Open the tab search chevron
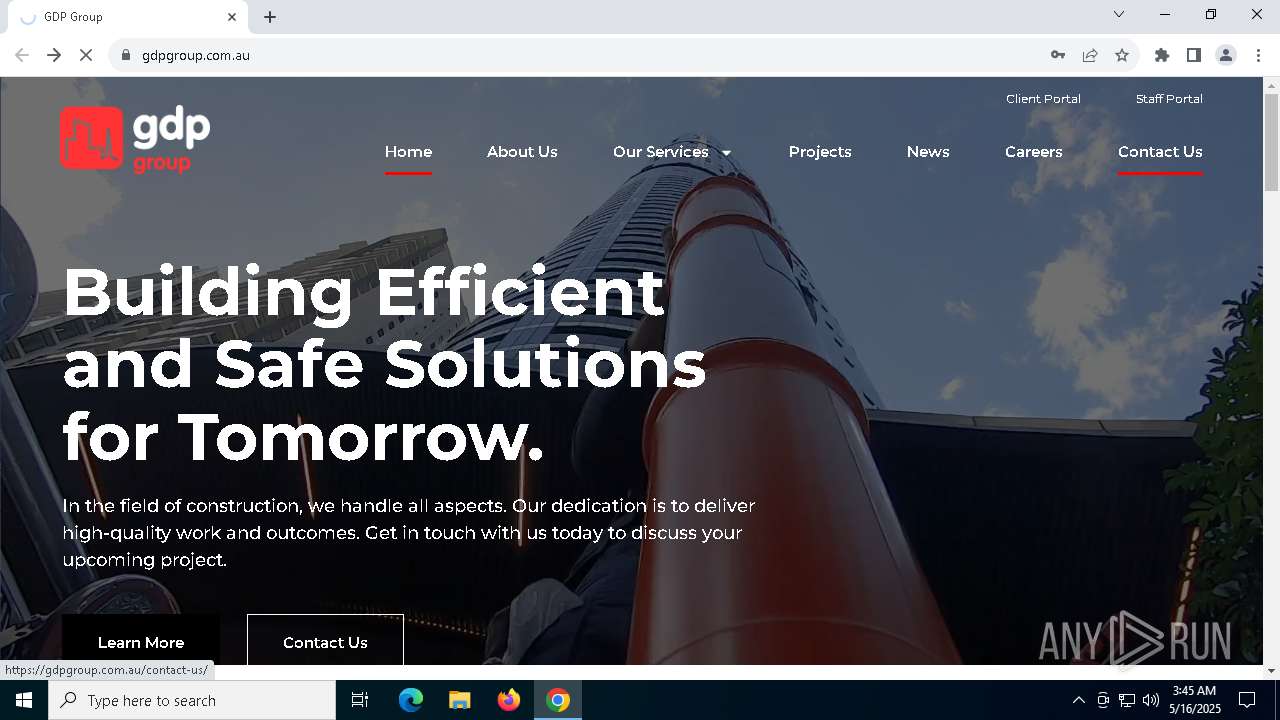The width and height of the screenshot is (1280, 720). (x=1119, y=14)
